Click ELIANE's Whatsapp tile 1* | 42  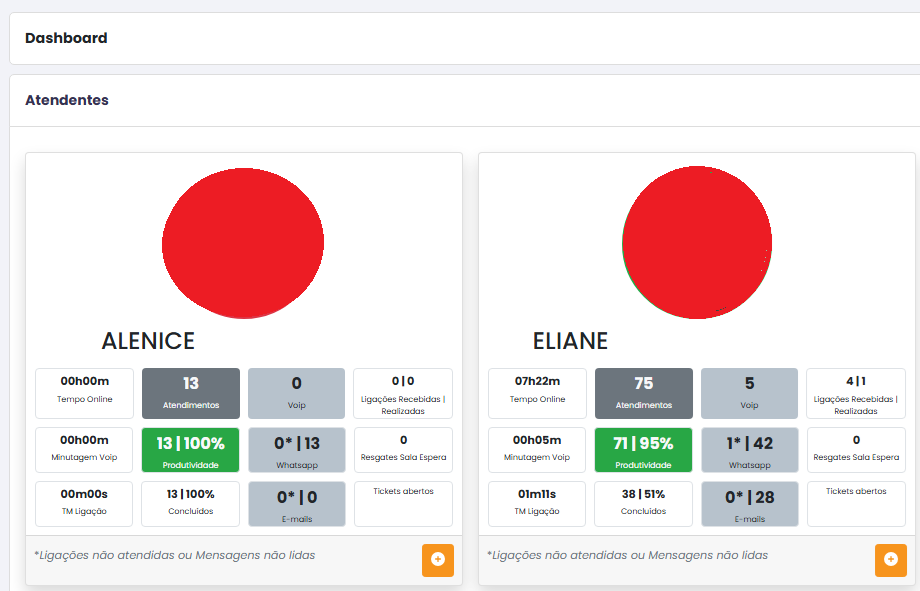pyautogui.click(x=749, y=450)
